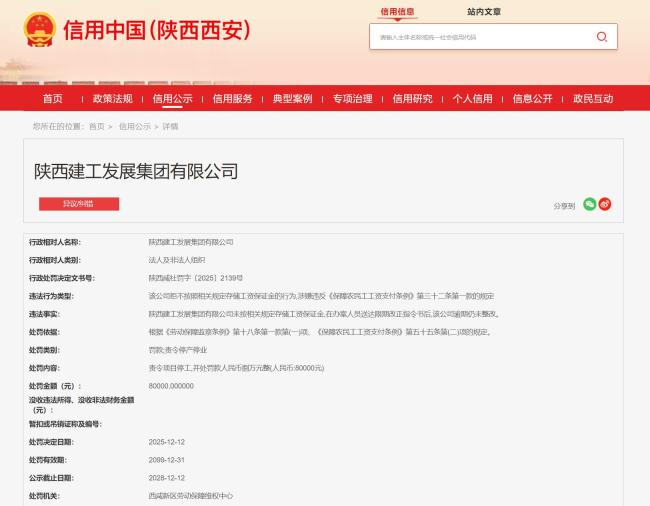Click the national emblem logo
Screen dimensions: 650x506
click(x=40, y=29)
